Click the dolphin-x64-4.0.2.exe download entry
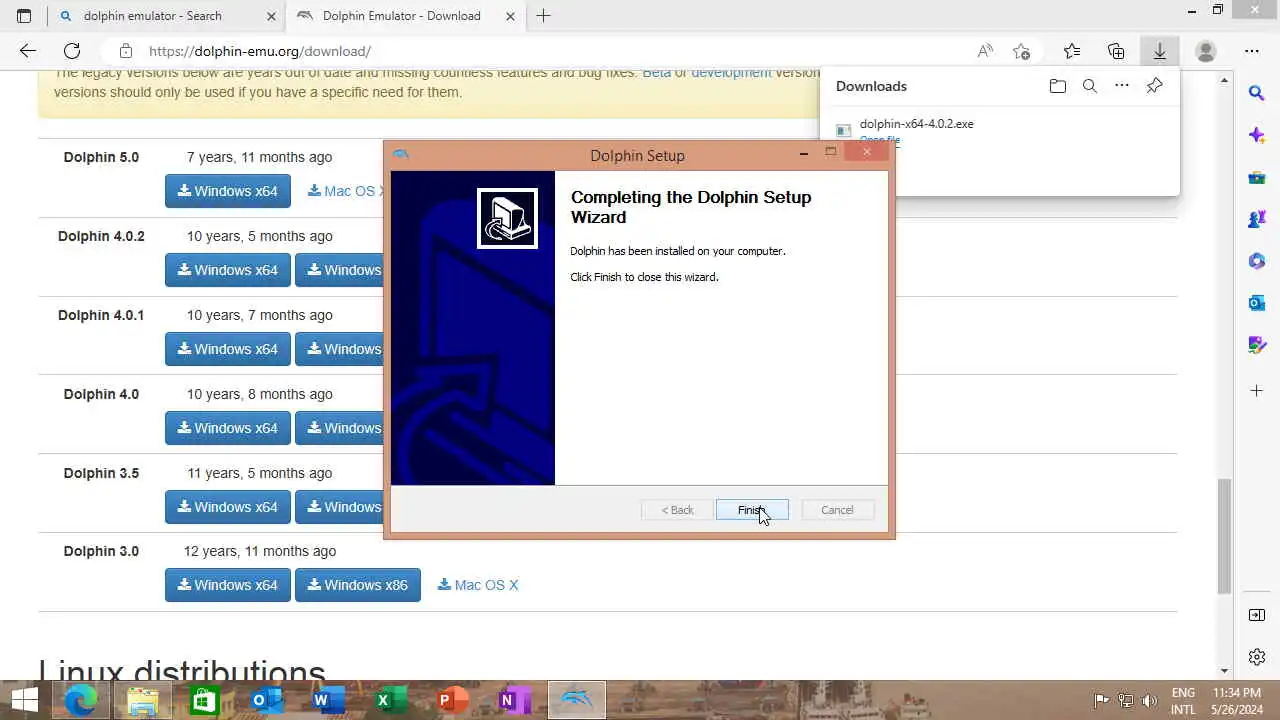 coord(916,124)
